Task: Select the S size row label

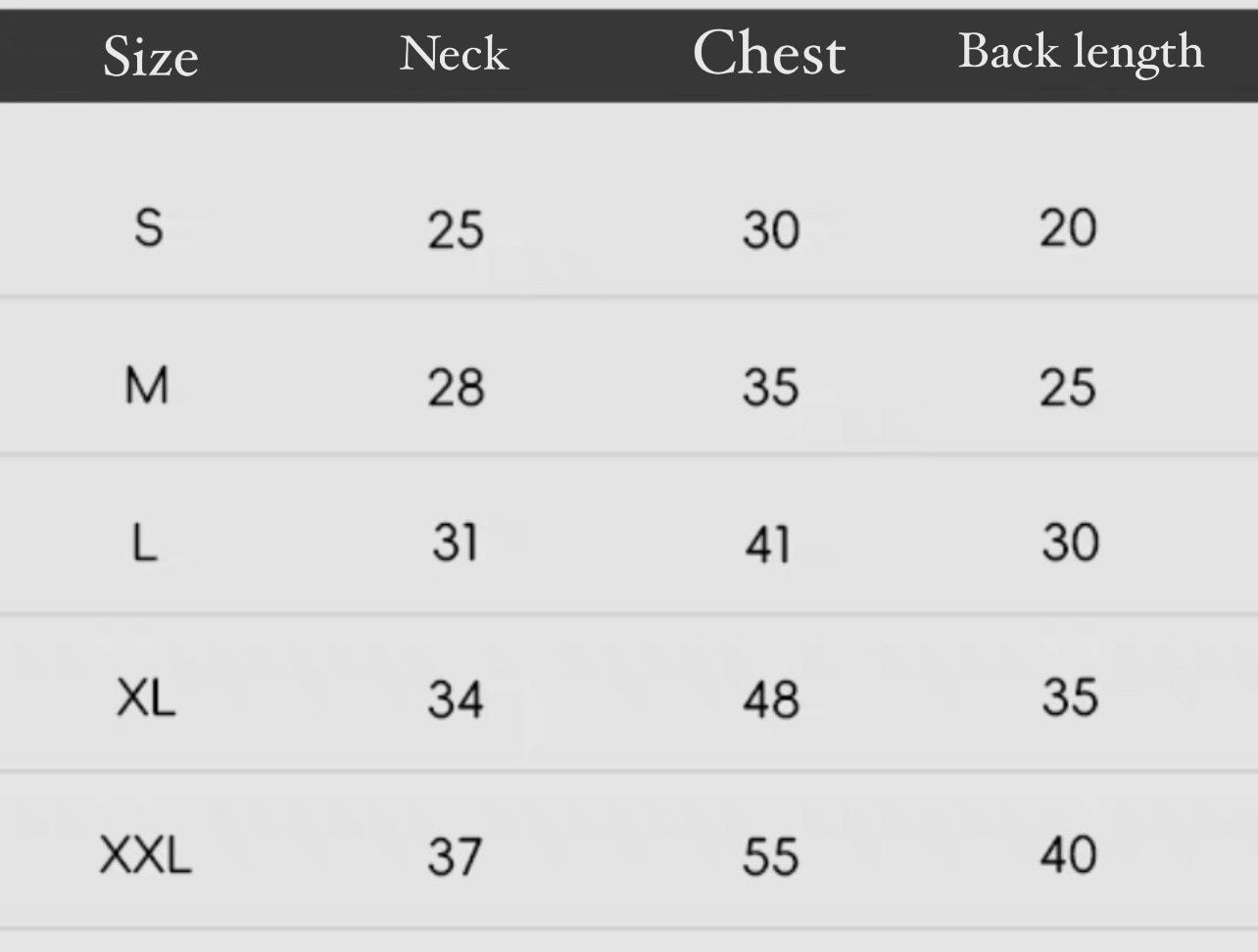Action: tap(148, 228)
